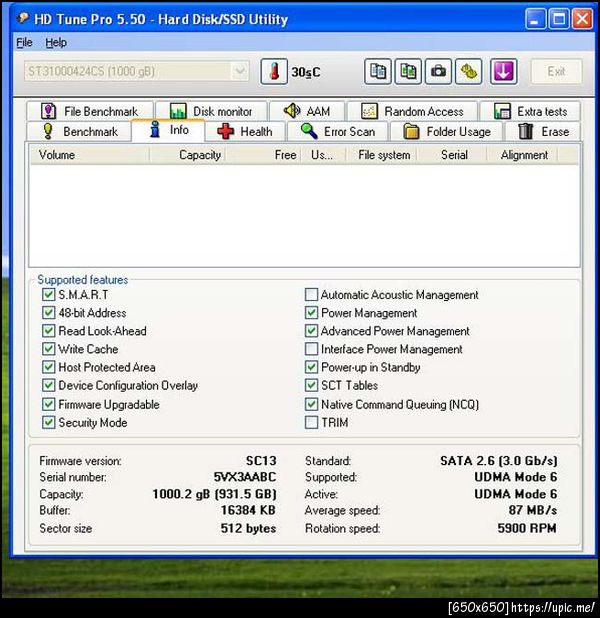The image size is (600, 618).
Task: Switch to the Disk monitor tab
Action: pos(211,111)
